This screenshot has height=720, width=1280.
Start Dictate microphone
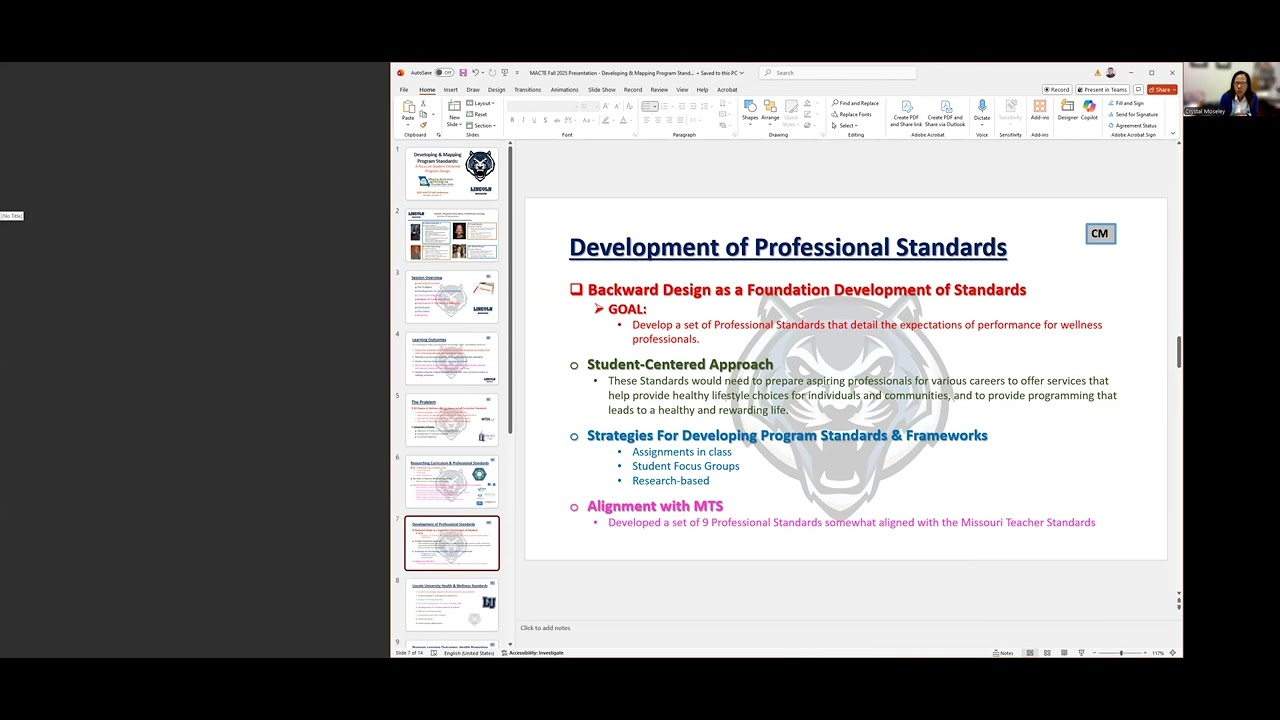982,111
